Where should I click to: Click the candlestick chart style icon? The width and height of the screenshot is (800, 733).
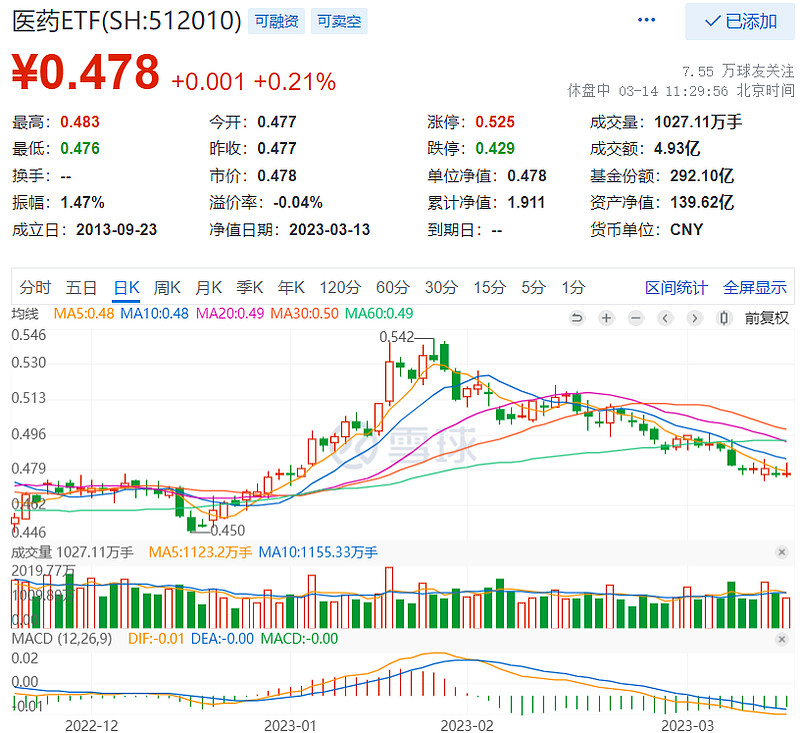point(722,318)
